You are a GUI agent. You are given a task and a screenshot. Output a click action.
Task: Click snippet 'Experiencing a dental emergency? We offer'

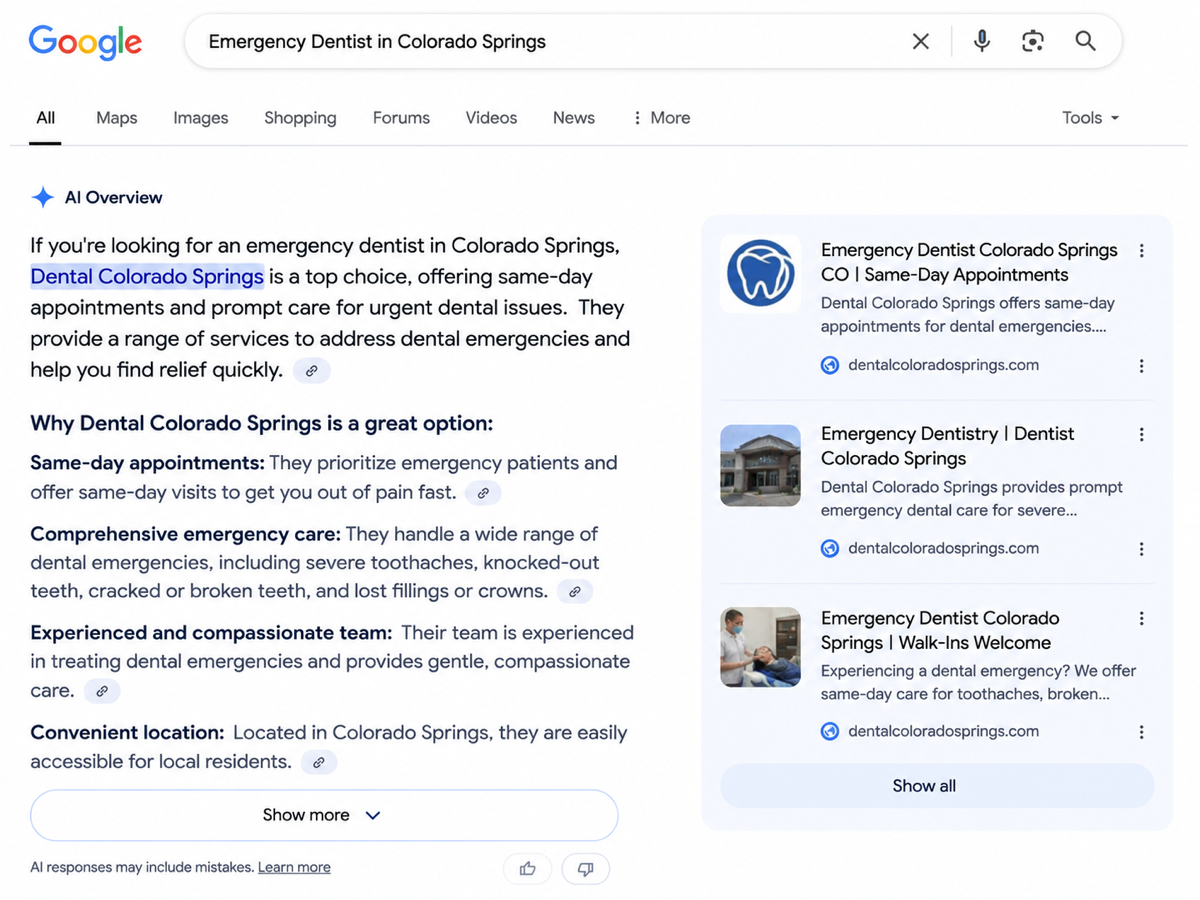979,671
